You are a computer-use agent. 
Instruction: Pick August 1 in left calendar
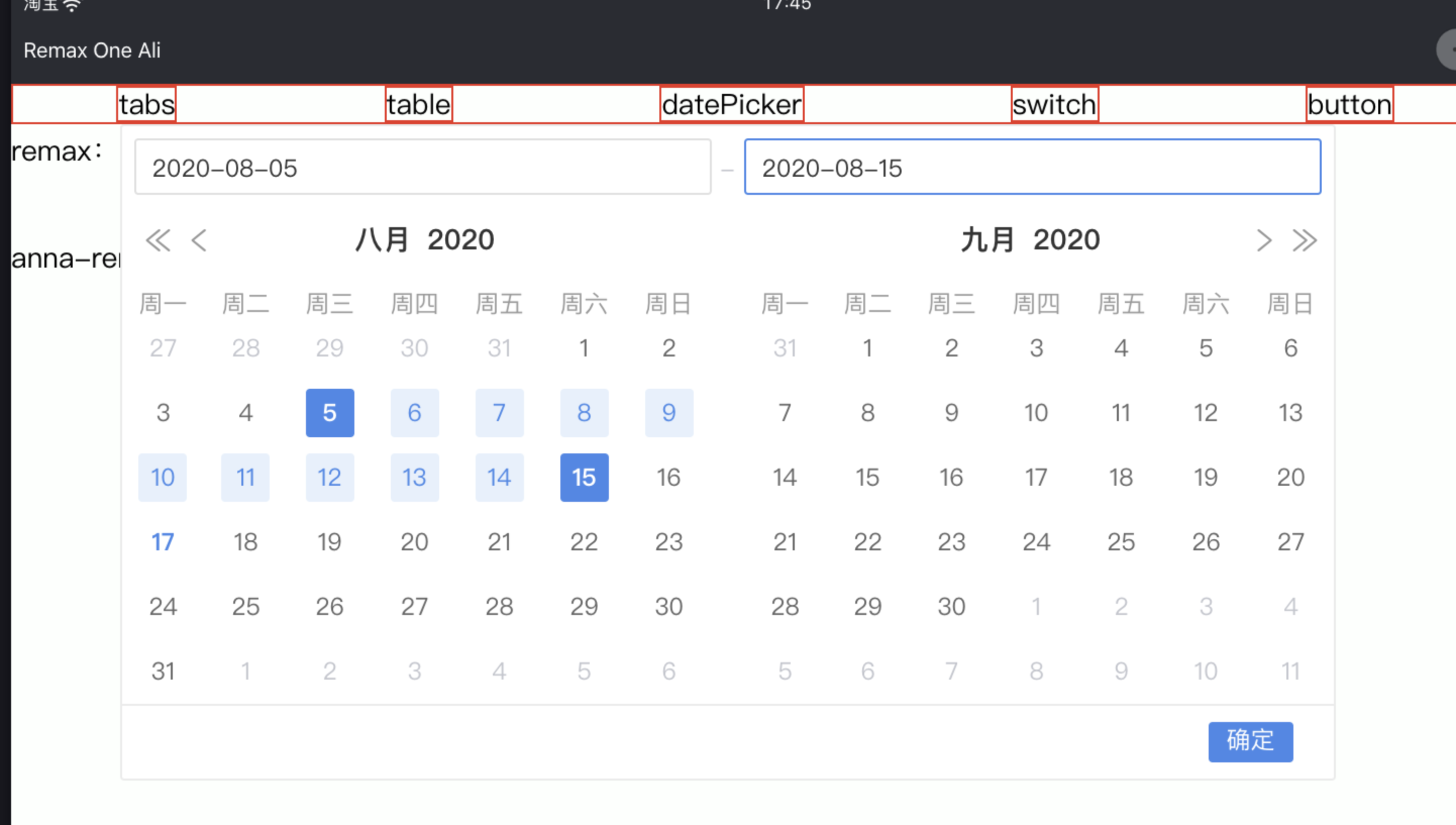[584, 348]
